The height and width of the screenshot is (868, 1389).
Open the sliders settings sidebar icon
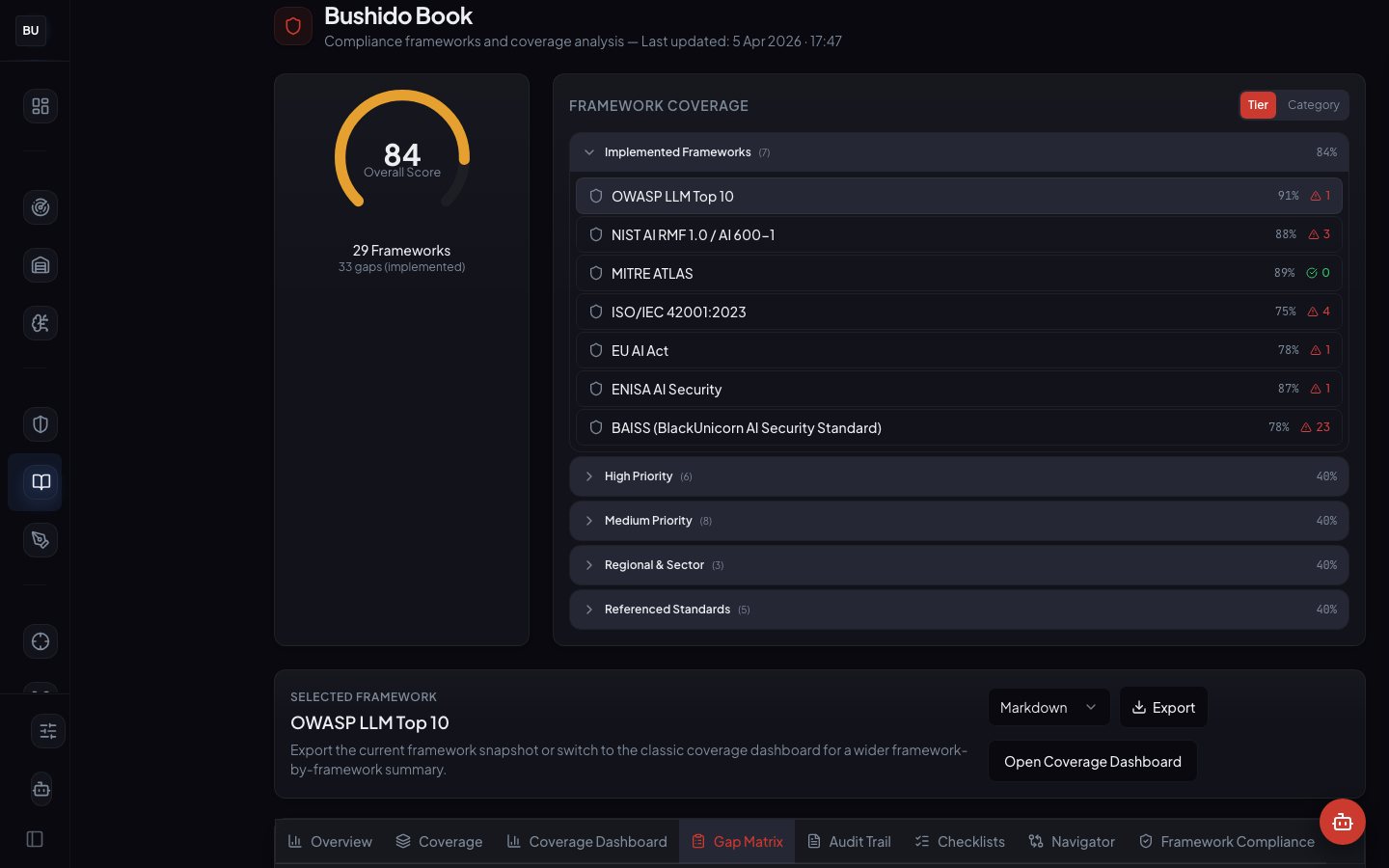48,731
